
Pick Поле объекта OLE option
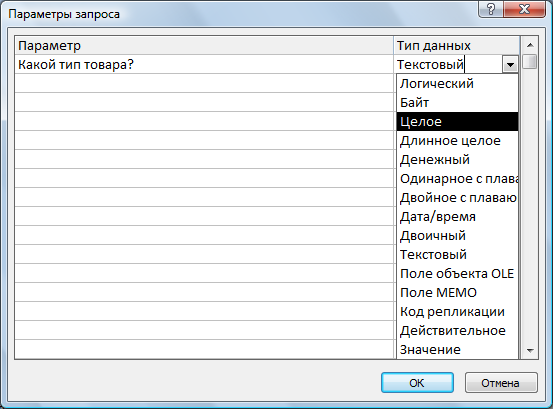pyautogui.click(x=457, y=274)
